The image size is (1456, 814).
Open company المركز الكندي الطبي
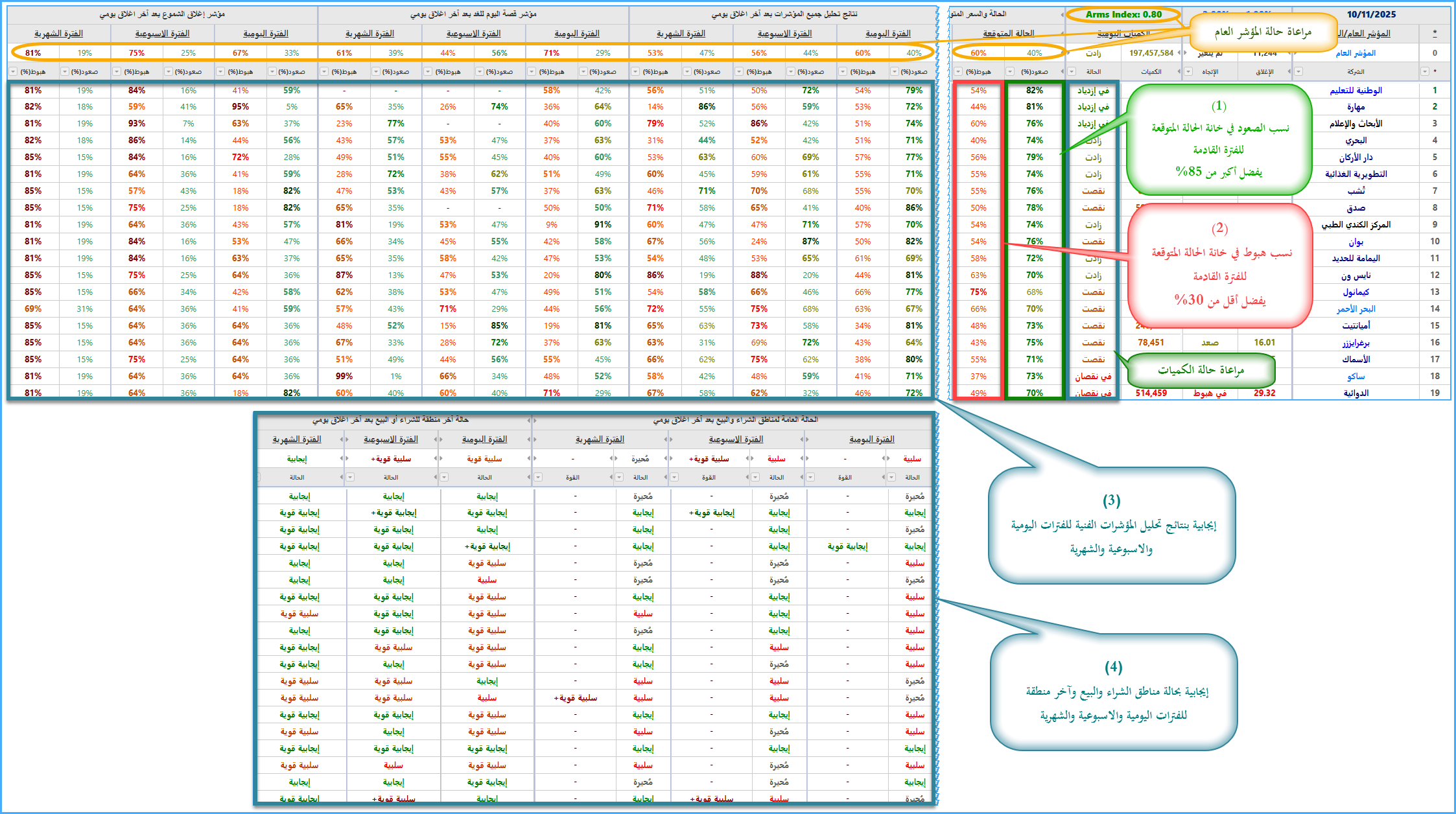pyautogui.click(x=1356, y=225)
